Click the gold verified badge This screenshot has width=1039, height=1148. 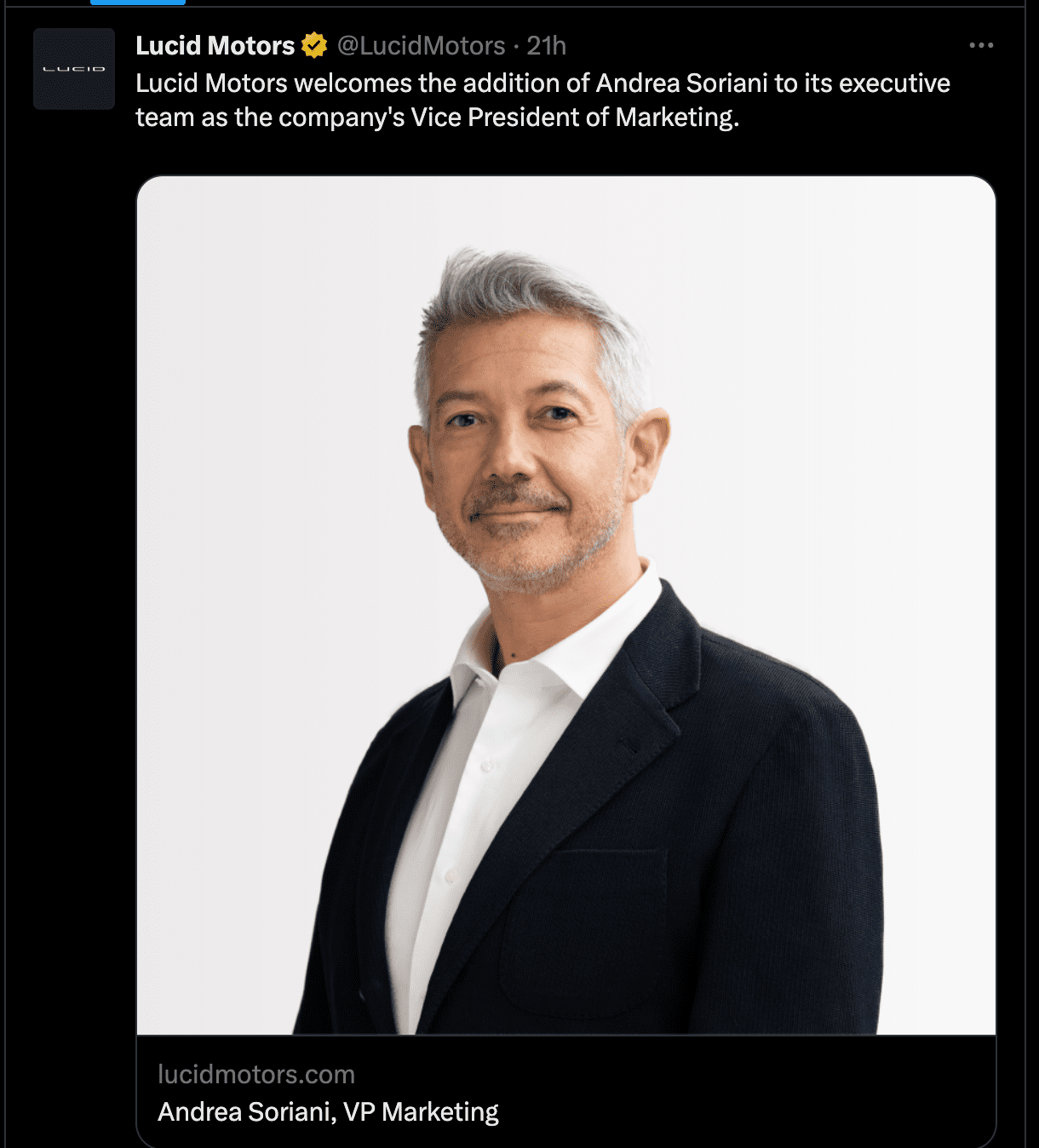314,45
